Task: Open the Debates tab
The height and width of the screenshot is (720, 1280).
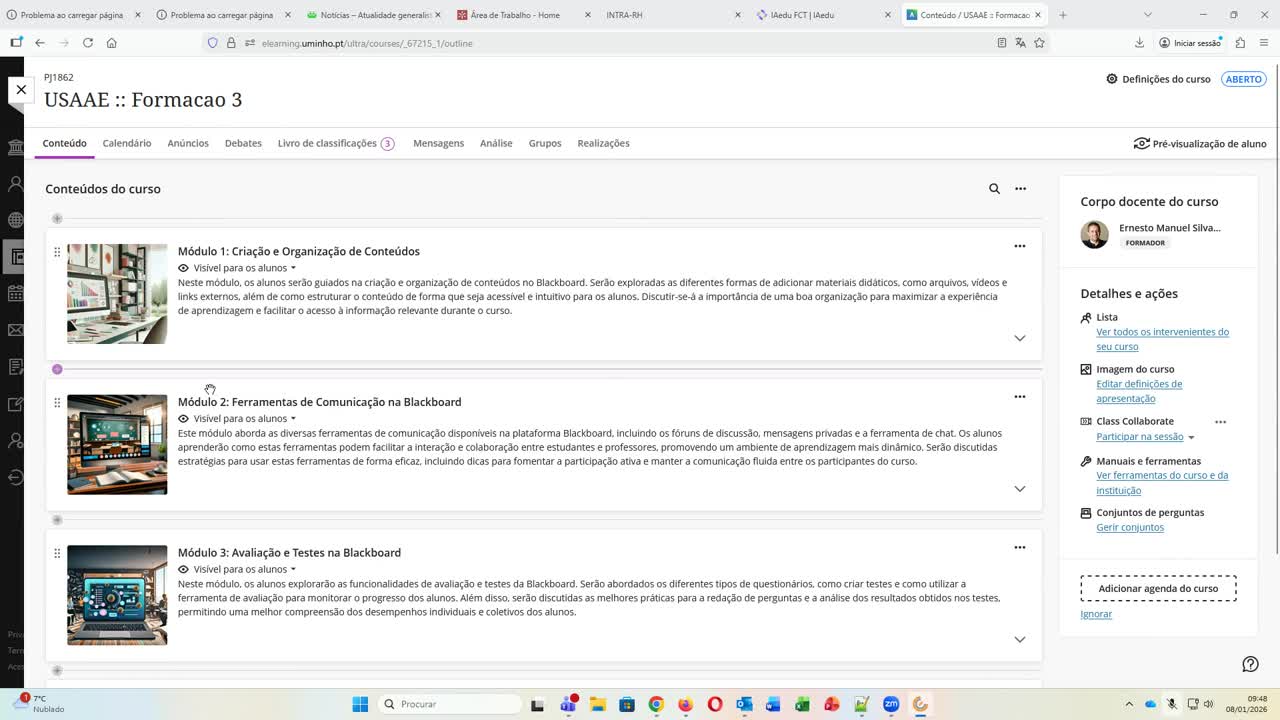Action: coord(242,143)
